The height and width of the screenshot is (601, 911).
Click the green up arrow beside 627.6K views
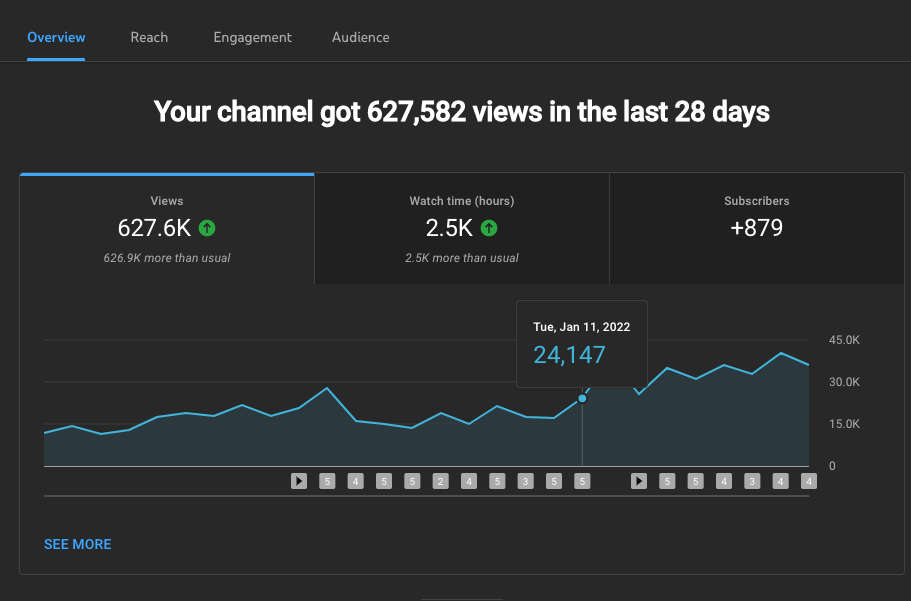[207, 228]
